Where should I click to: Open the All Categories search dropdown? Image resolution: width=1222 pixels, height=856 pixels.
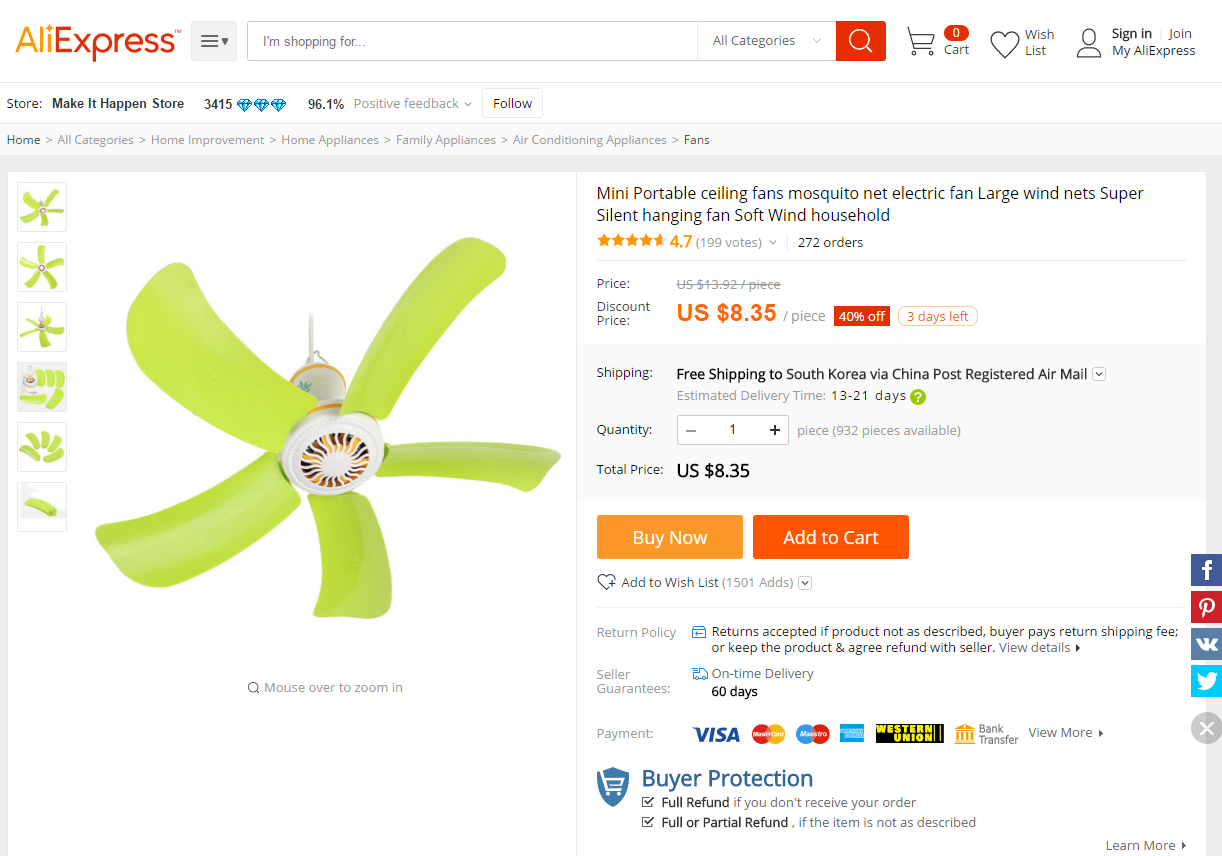[766, 41]
